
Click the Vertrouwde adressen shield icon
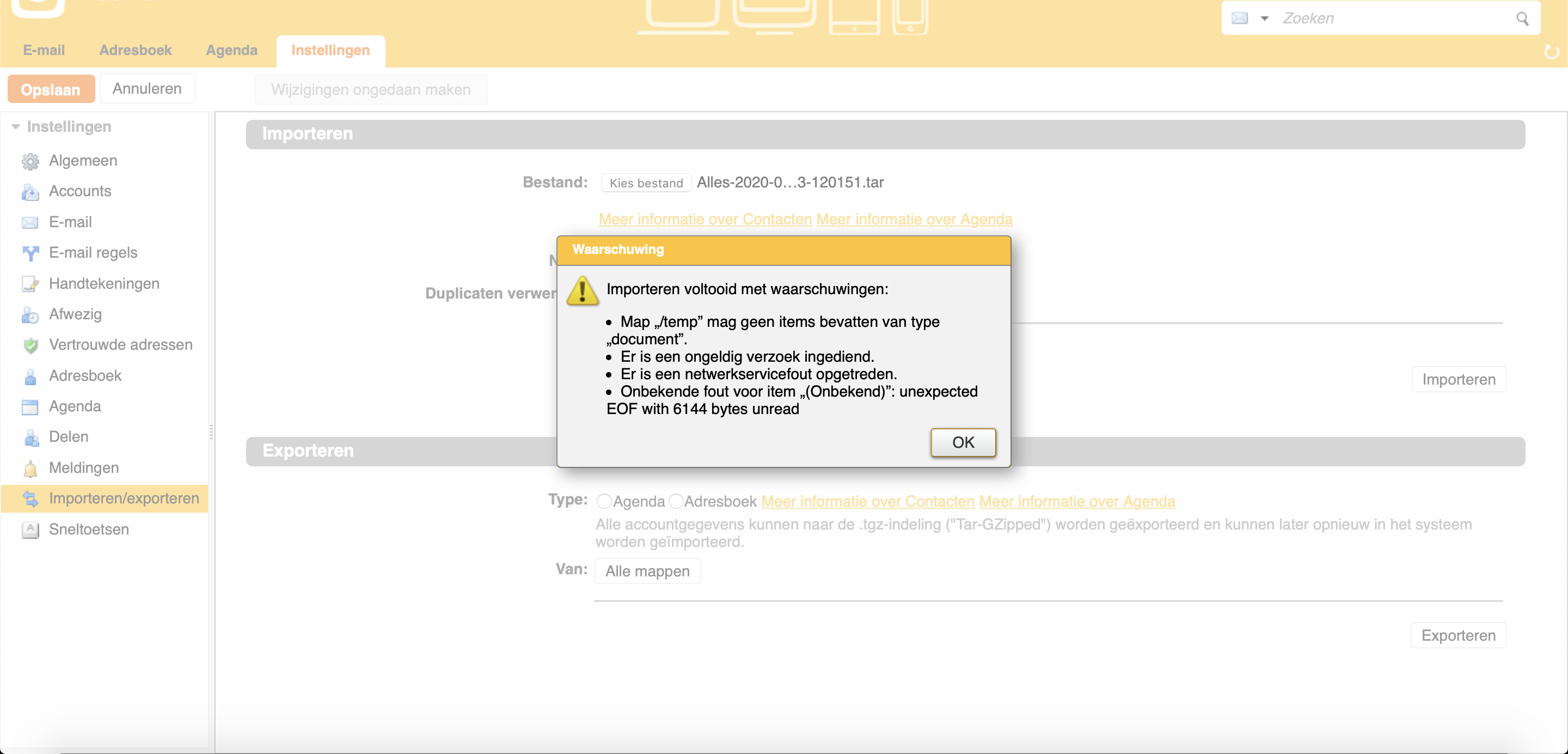30,345
